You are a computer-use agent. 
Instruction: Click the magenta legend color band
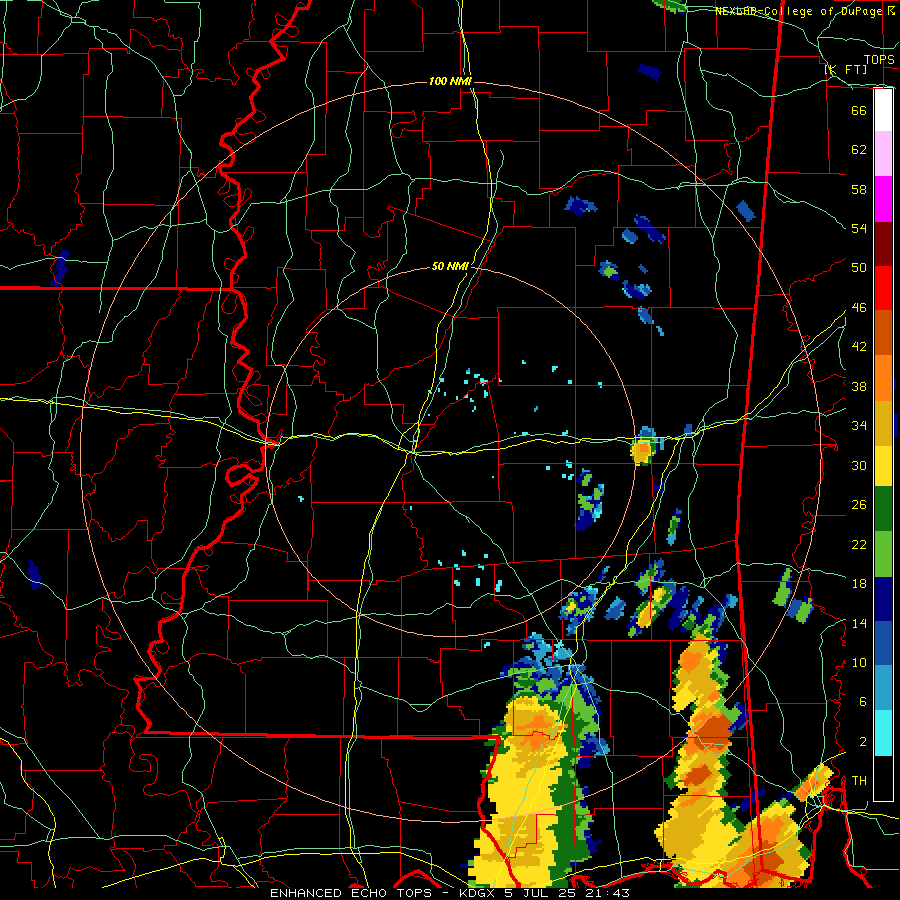click(883, 199)
